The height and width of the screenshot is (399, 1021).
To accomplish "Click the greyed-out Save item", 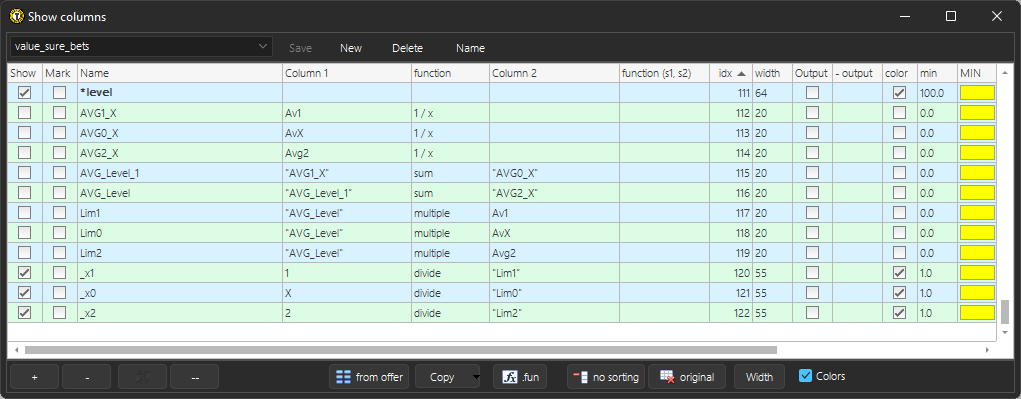I will point(300,48).
